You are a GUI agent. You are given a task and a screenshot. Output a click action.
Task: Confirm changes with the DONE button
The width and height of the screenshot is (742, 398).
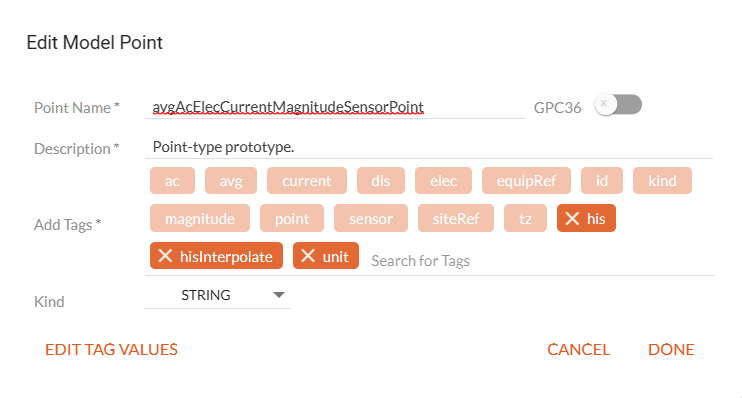pos(671,349)
